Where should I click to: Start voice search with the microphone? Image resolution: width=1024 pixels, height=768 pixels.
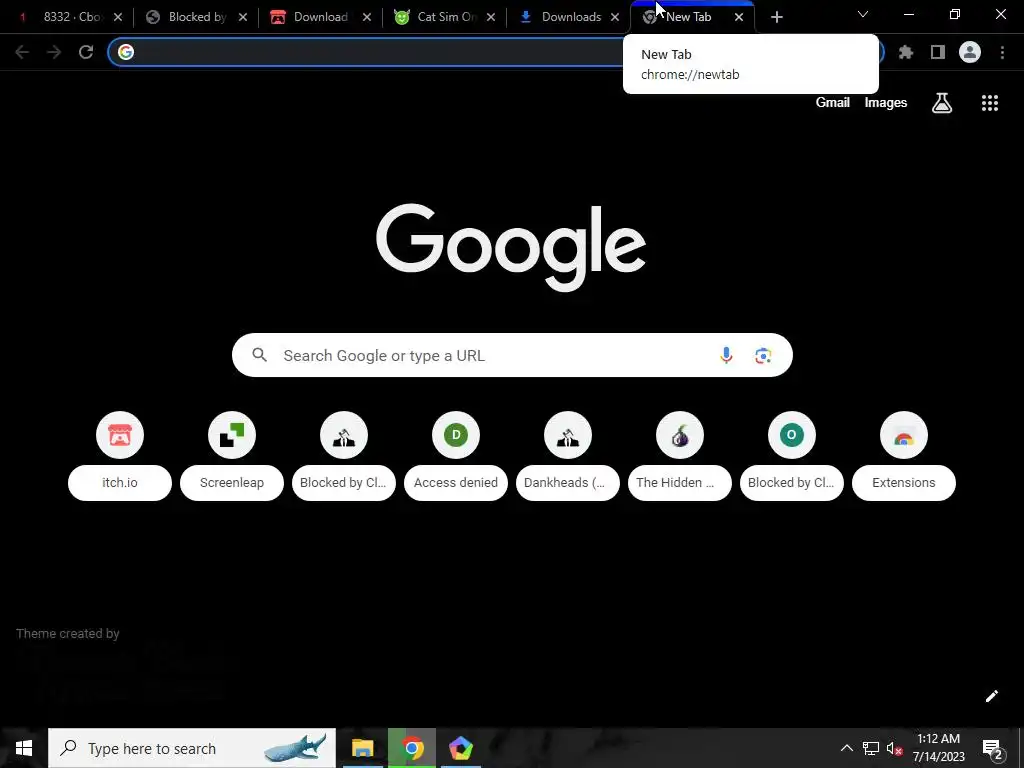tap(726, 355)
